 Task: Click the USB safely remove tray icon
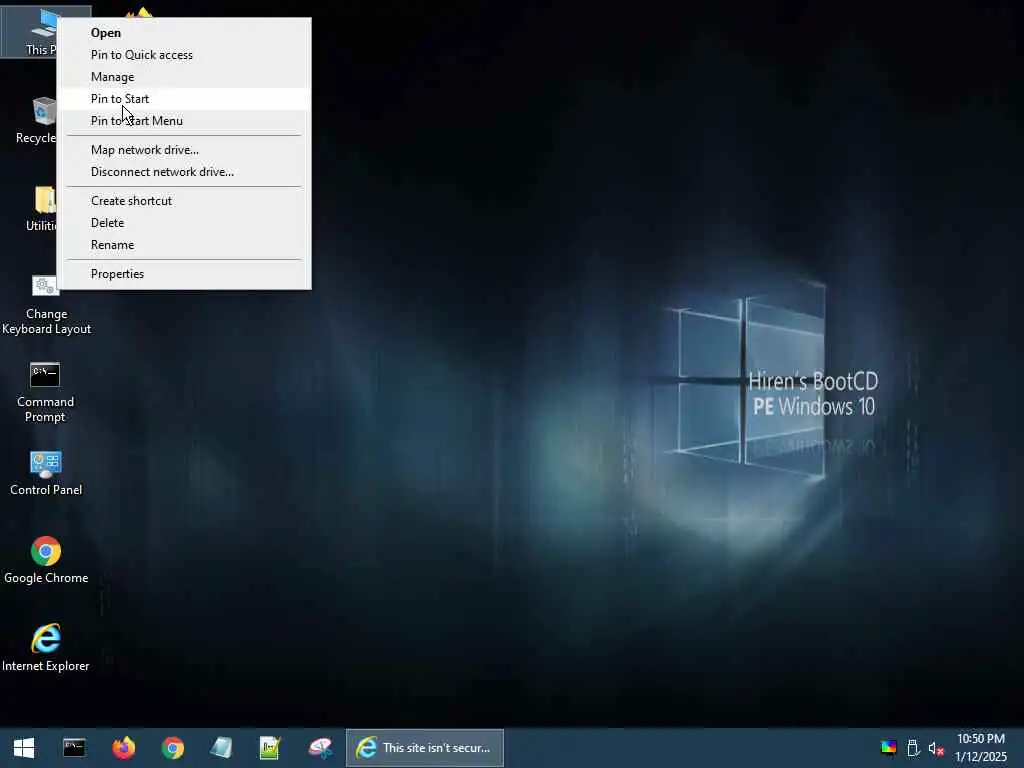913,748
